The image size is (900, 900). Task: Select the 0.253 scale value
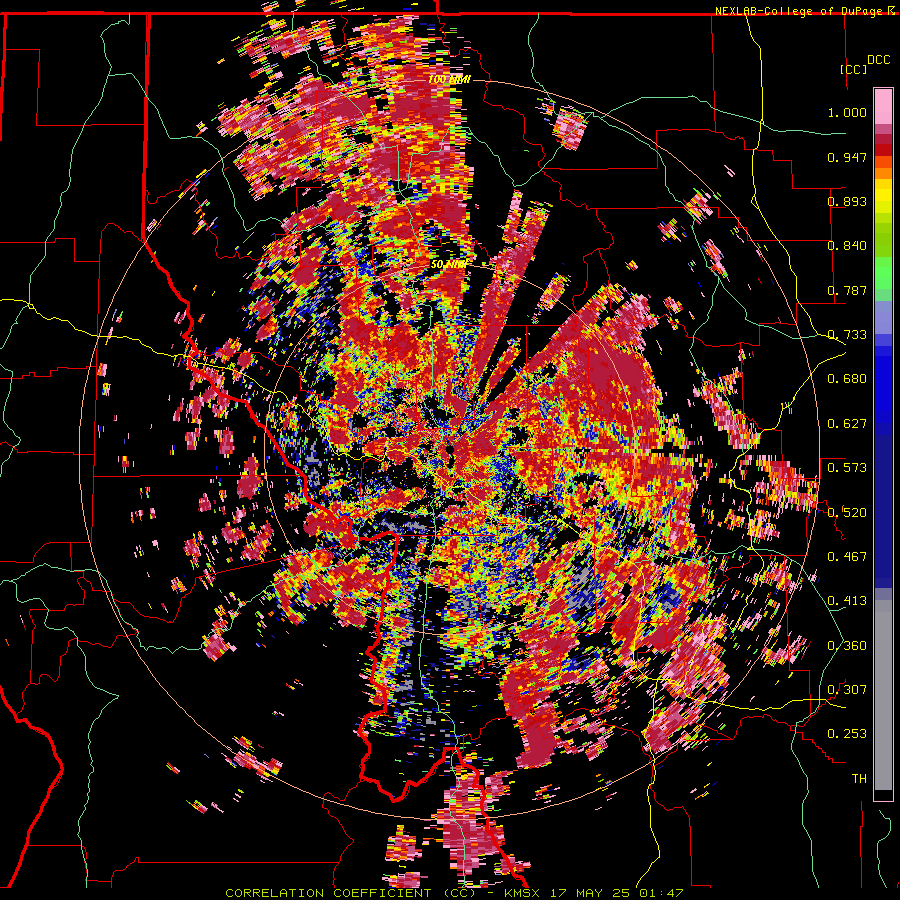point(847,734)
